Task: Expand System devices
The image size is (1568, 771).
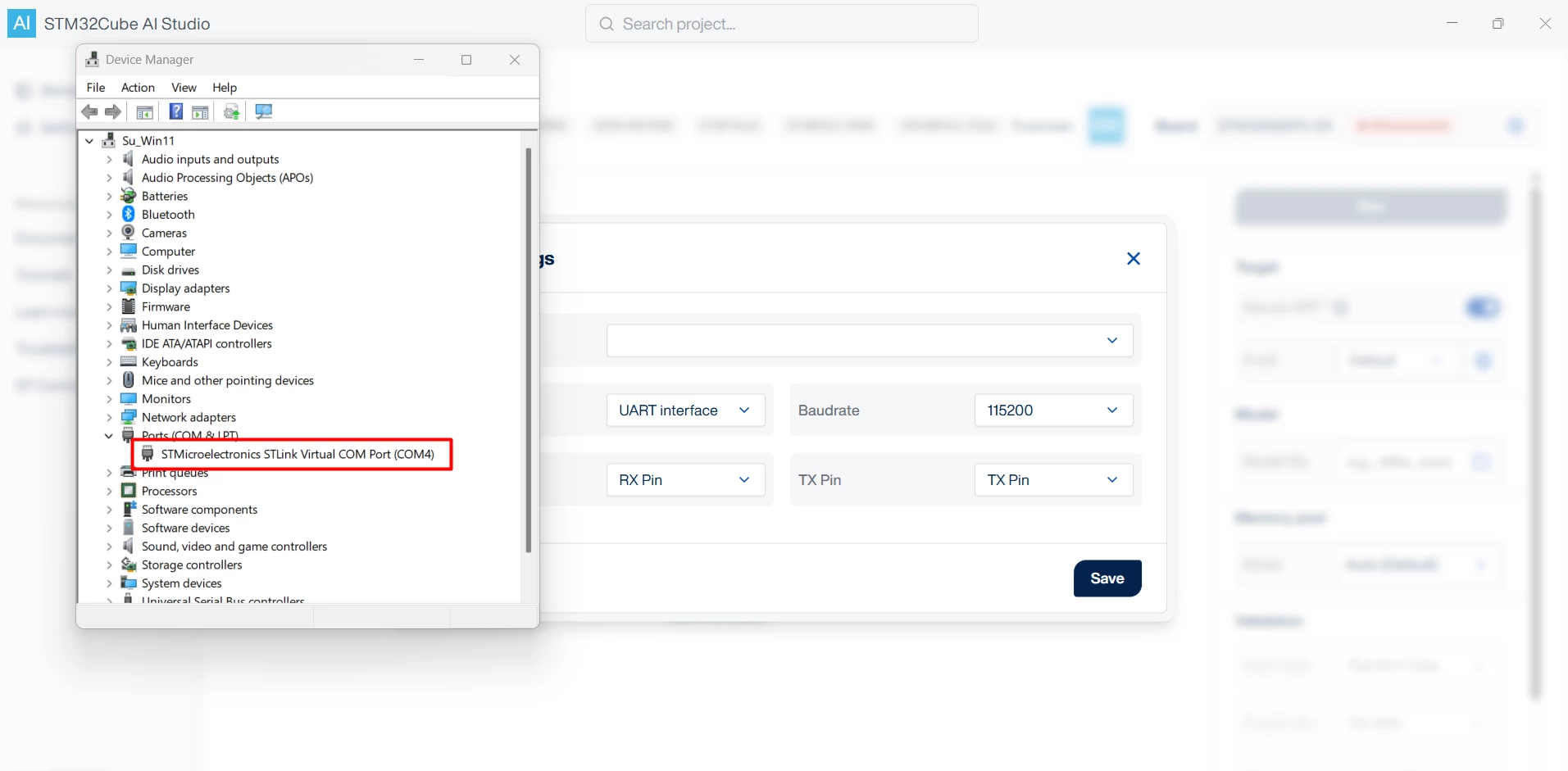Action: coord(109,583)
